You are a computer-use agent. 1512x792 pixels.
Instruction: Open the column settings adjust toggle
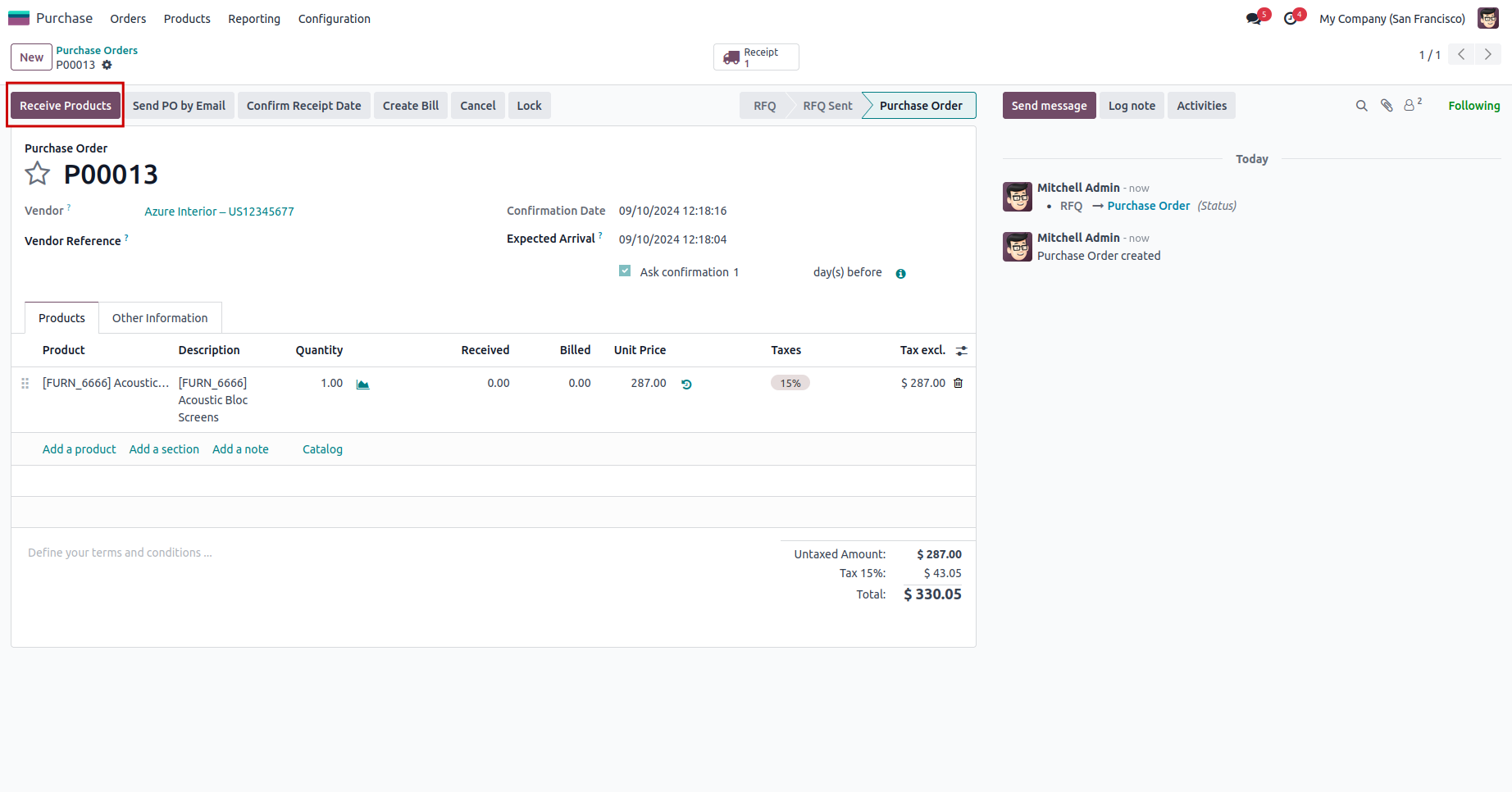962,351
